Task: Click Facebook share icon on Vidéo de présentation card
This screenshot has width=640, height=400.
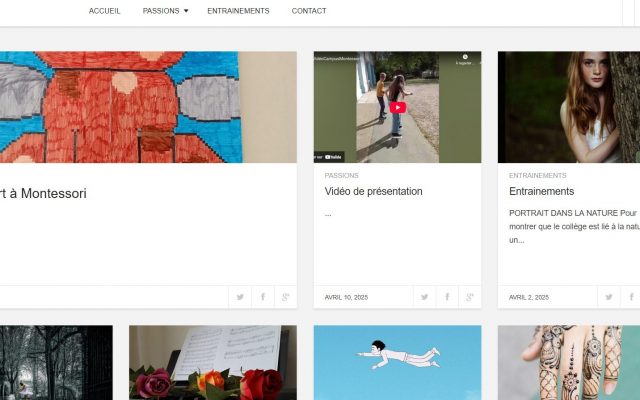Action: 447,297
